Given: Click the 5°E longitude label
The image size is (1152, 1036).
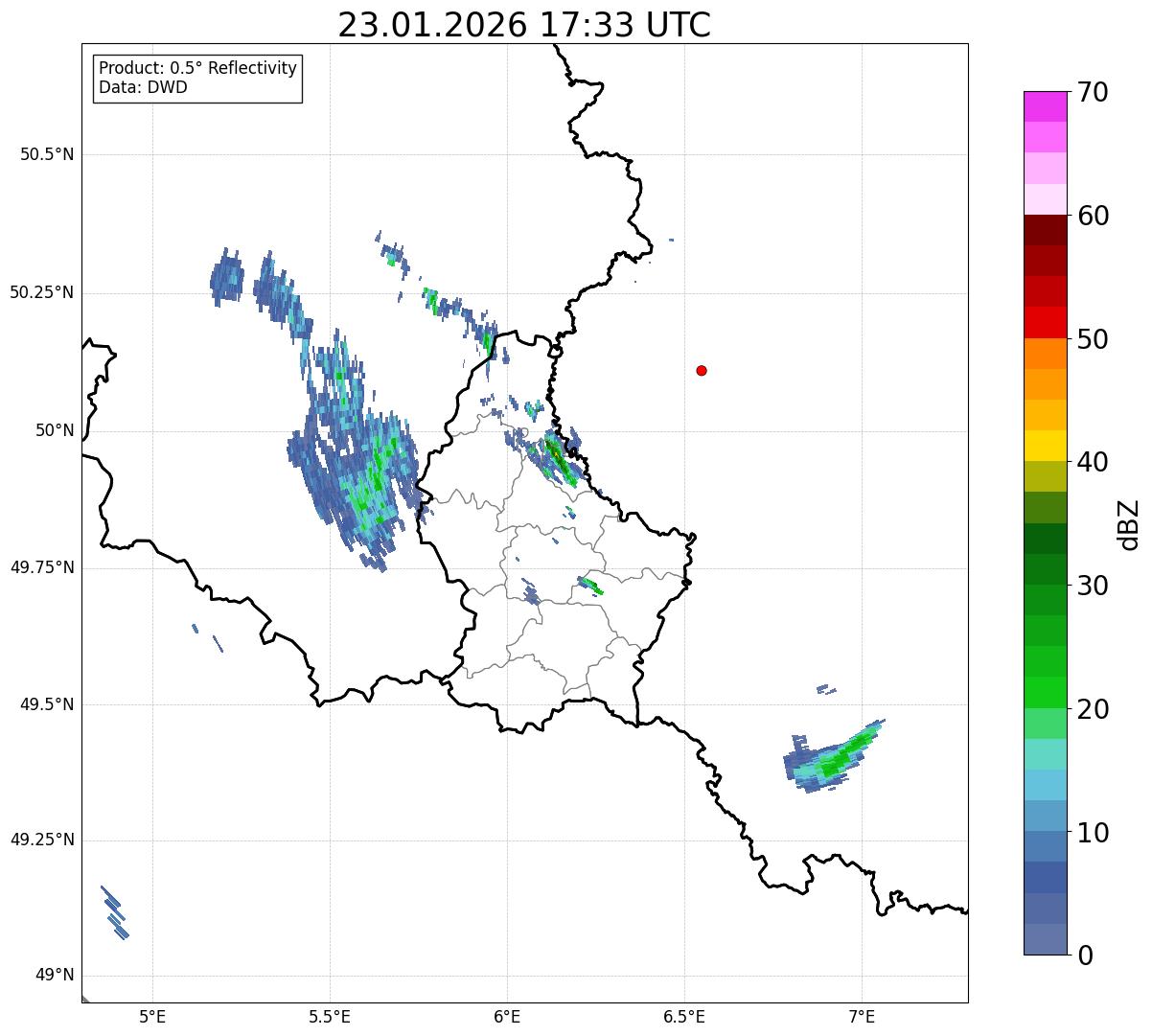Looking at the screenshot, I should coord(152,1017).
